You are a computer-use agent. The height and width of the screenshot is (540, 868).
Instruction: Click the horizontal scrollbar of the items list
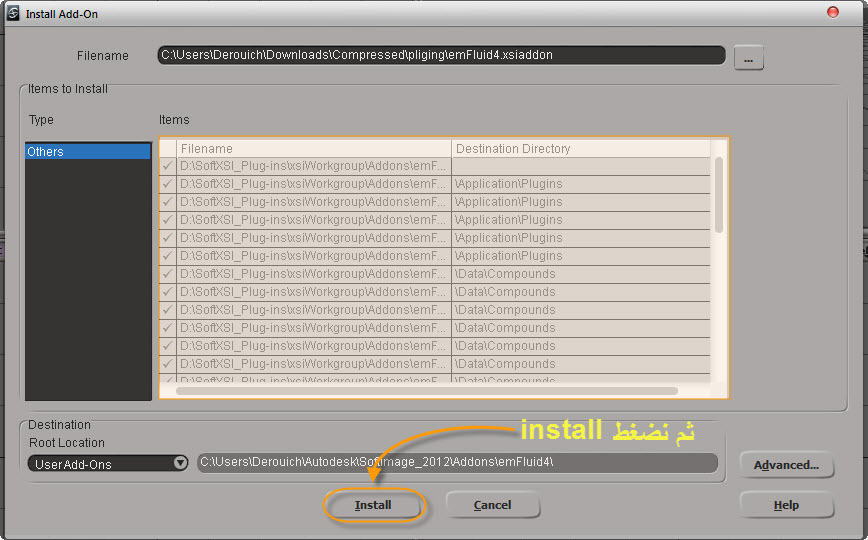coord(426,391)
